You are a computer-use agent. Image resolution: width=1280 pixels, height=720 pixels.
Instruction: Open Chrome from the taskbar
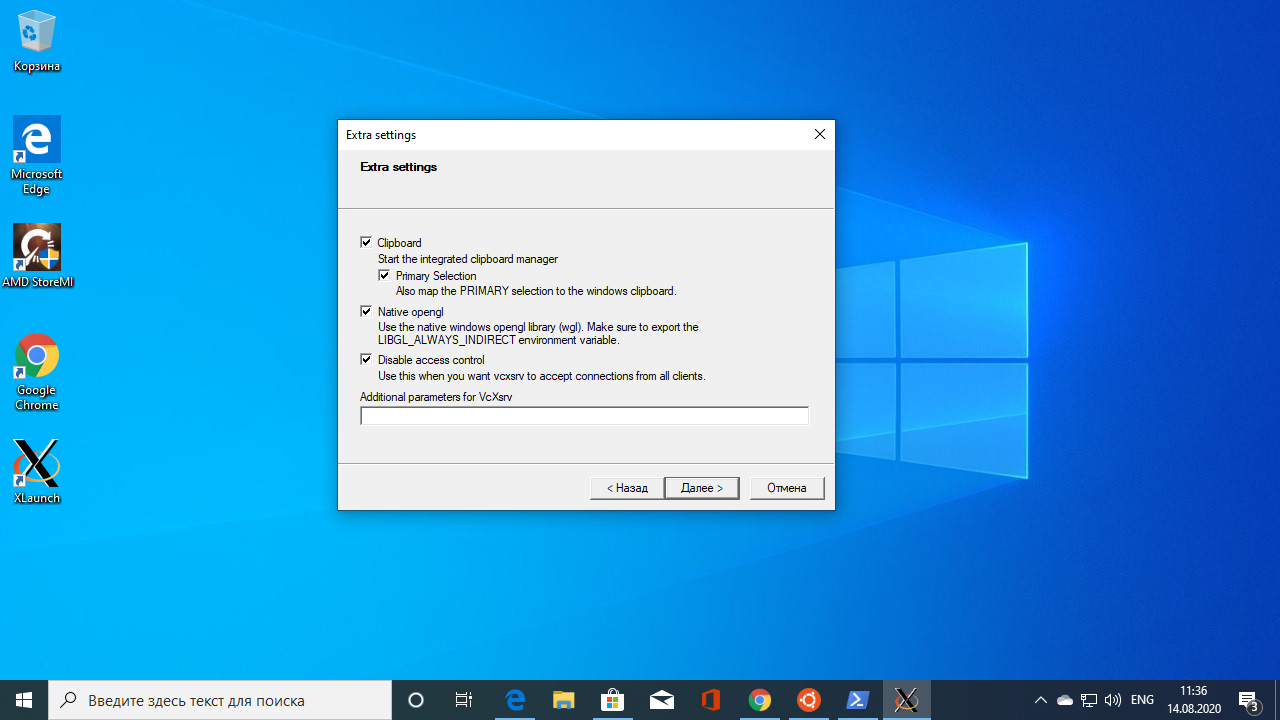click(x=760, y=700)
